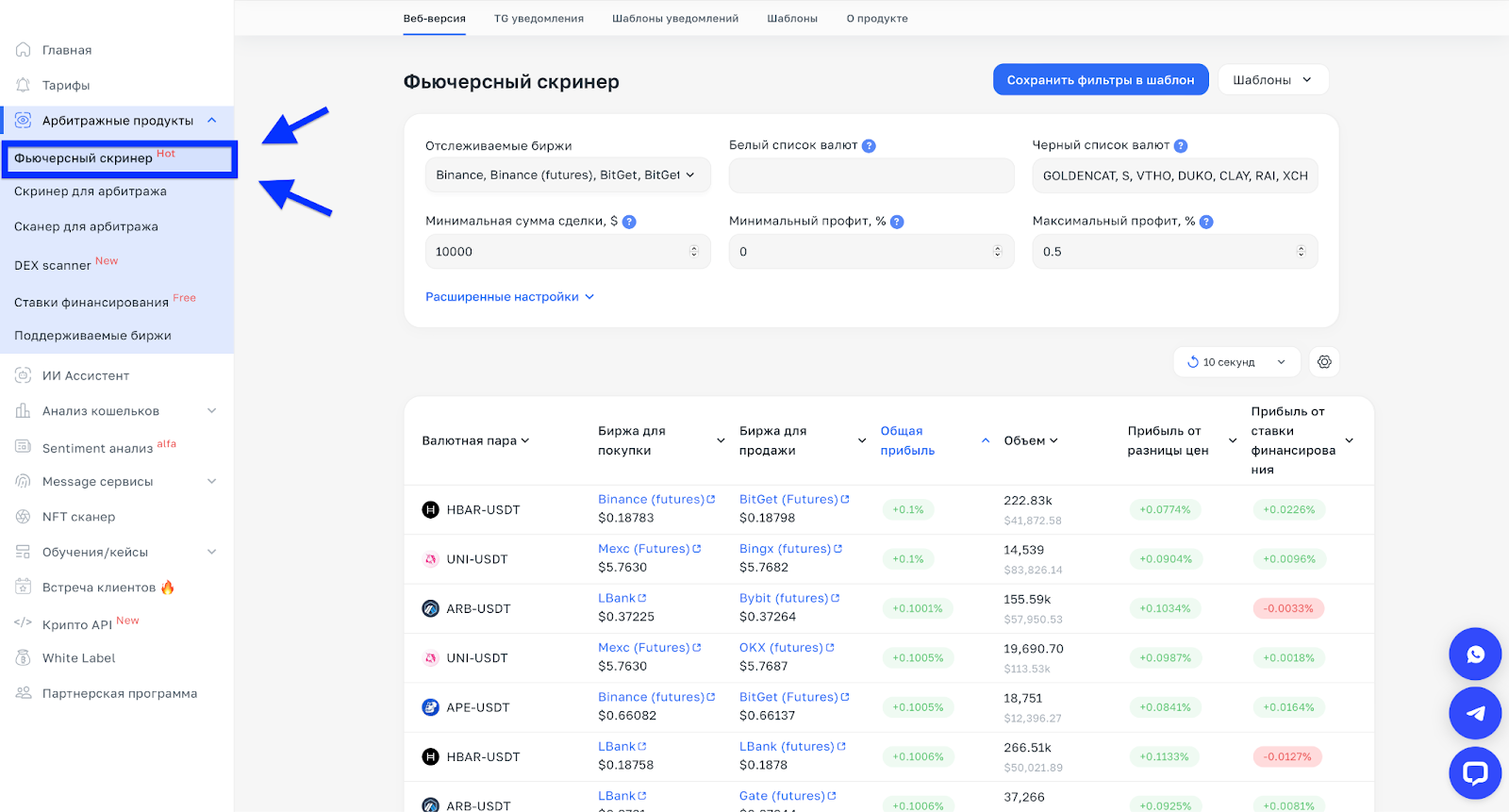Click the NFT сканер icon

click(x=23, y=517)
